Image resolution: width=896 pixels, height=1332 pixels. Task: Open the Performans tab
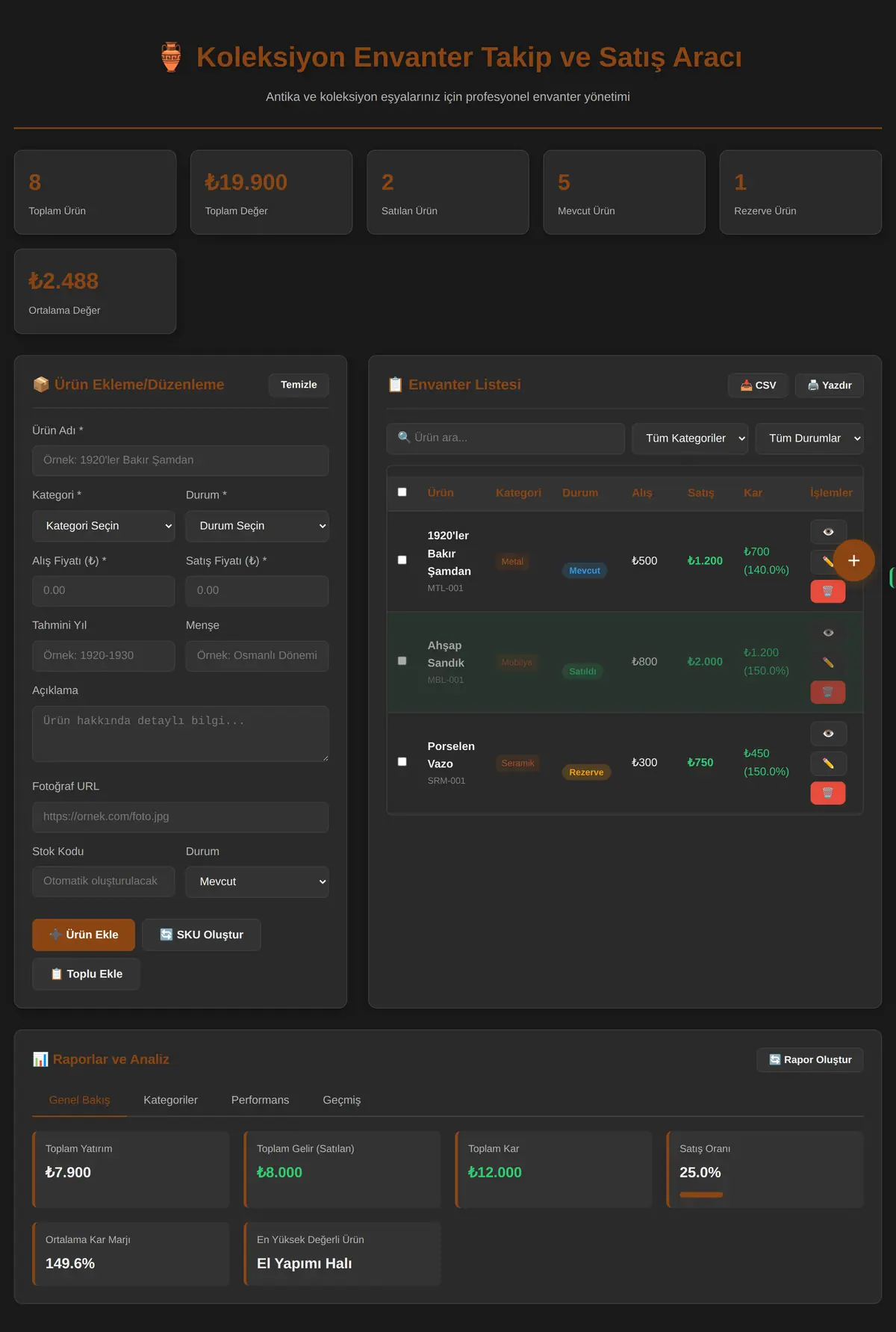point(261,1100)
